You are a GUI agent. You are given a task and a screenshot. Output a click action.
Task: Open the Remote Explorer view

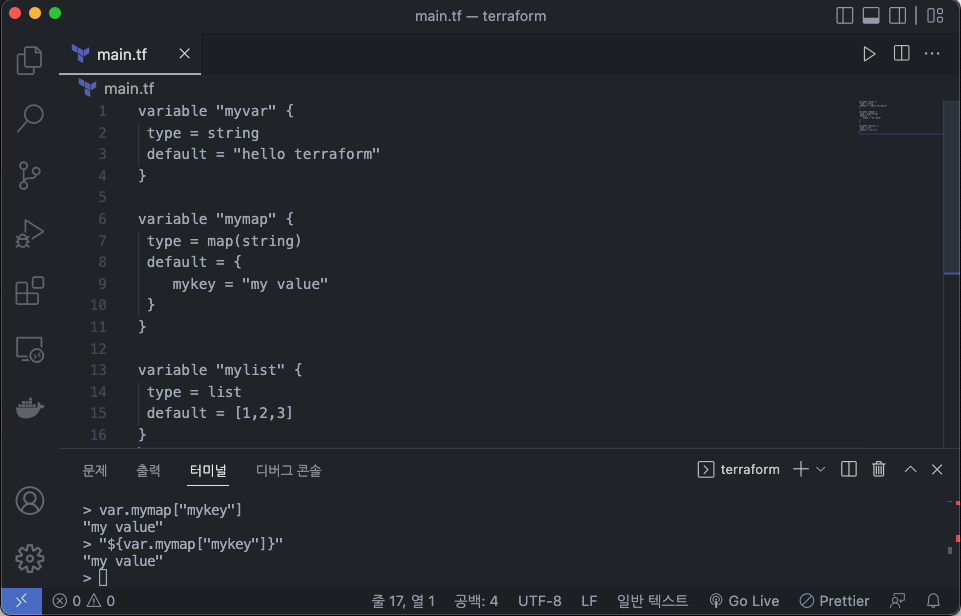click(29, 349)
